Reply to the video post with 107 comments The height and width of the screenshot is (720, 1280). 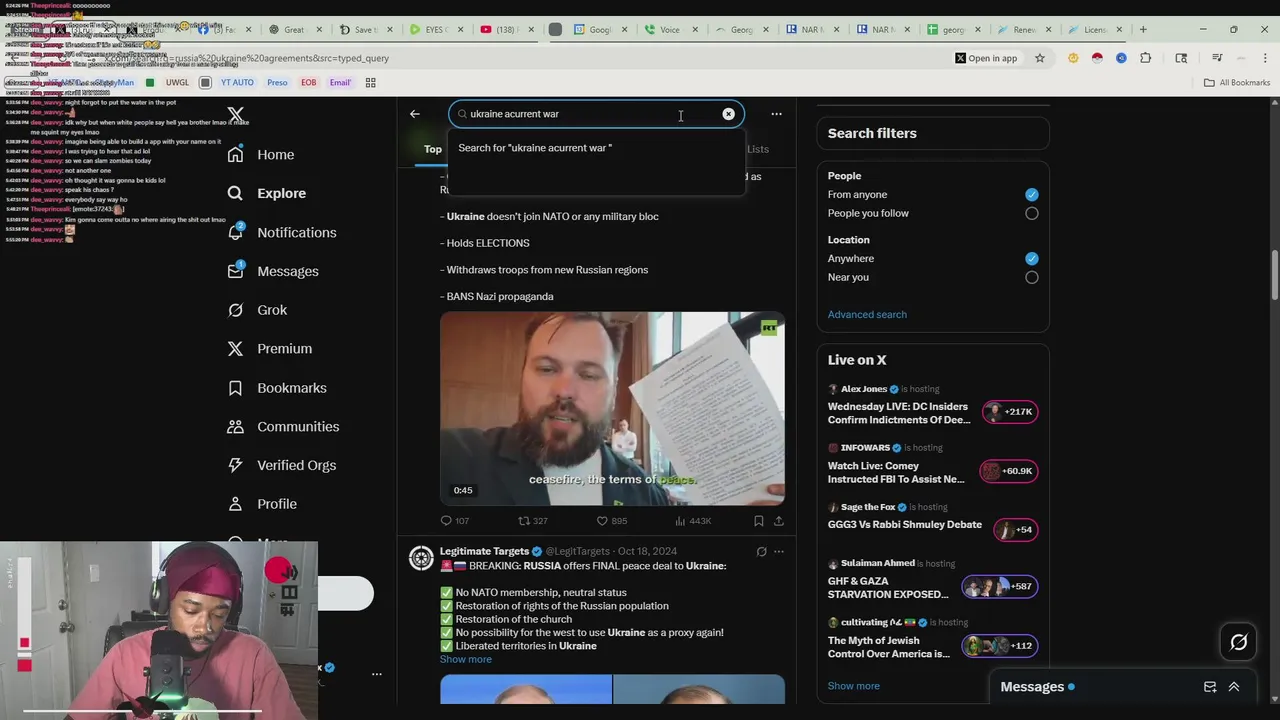pyautogui.click(x=455, y=521)
